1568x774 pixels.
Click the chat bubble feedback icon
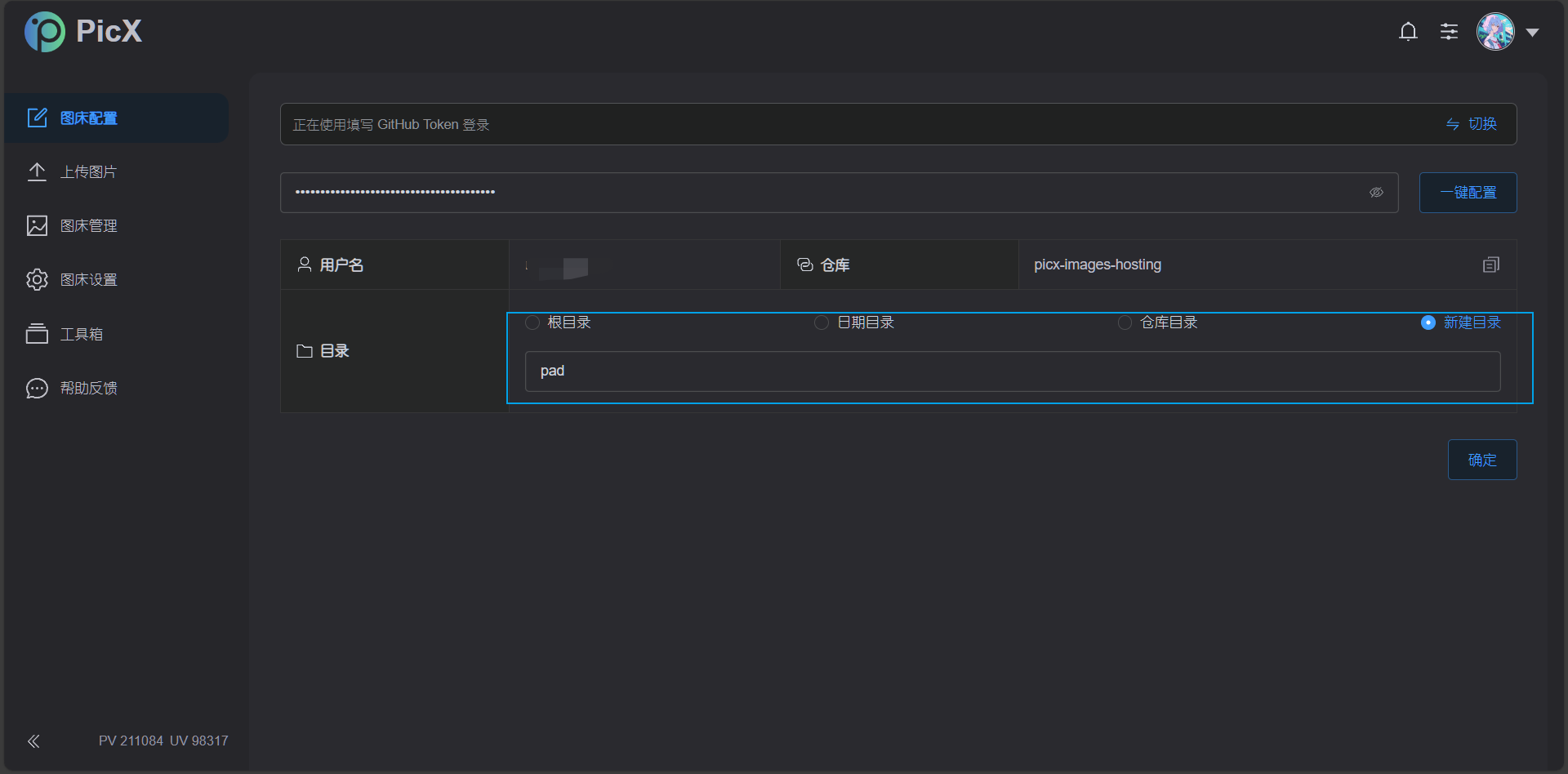point(37,388)
